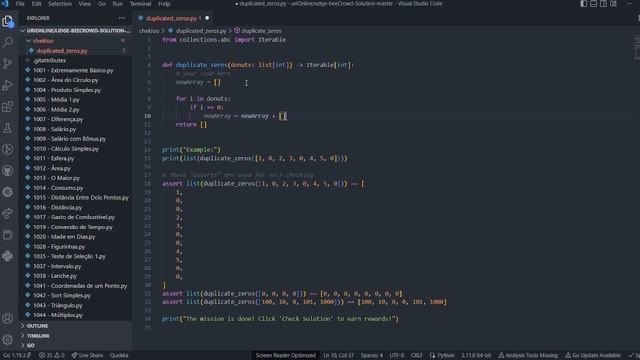Open the Run and Debug view
The image size is (640, 360).
click(8, 85)
